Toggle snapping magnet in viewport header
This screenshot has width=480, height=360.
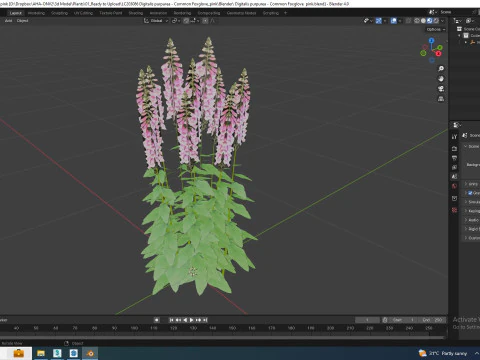(x=186, y=21)
